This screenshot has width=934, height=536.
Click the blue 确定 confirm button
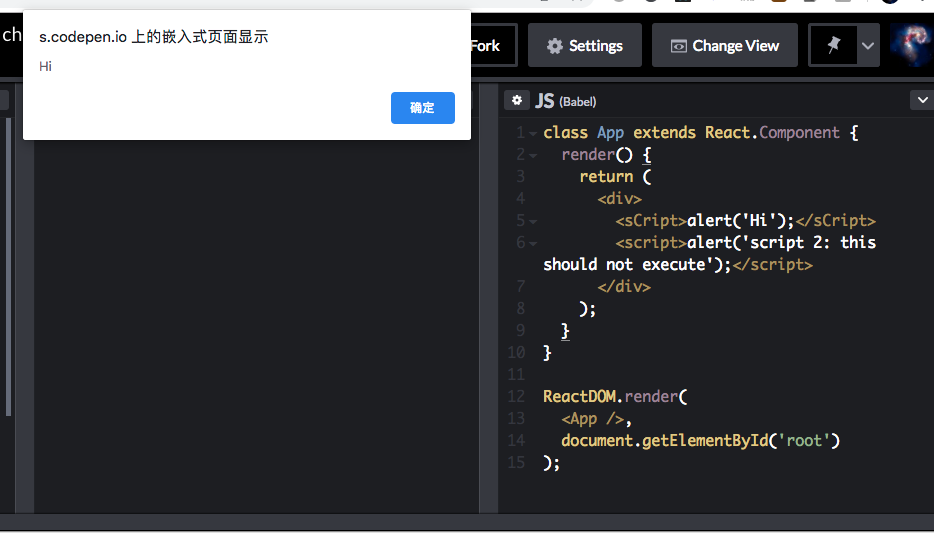click(422, 108)
